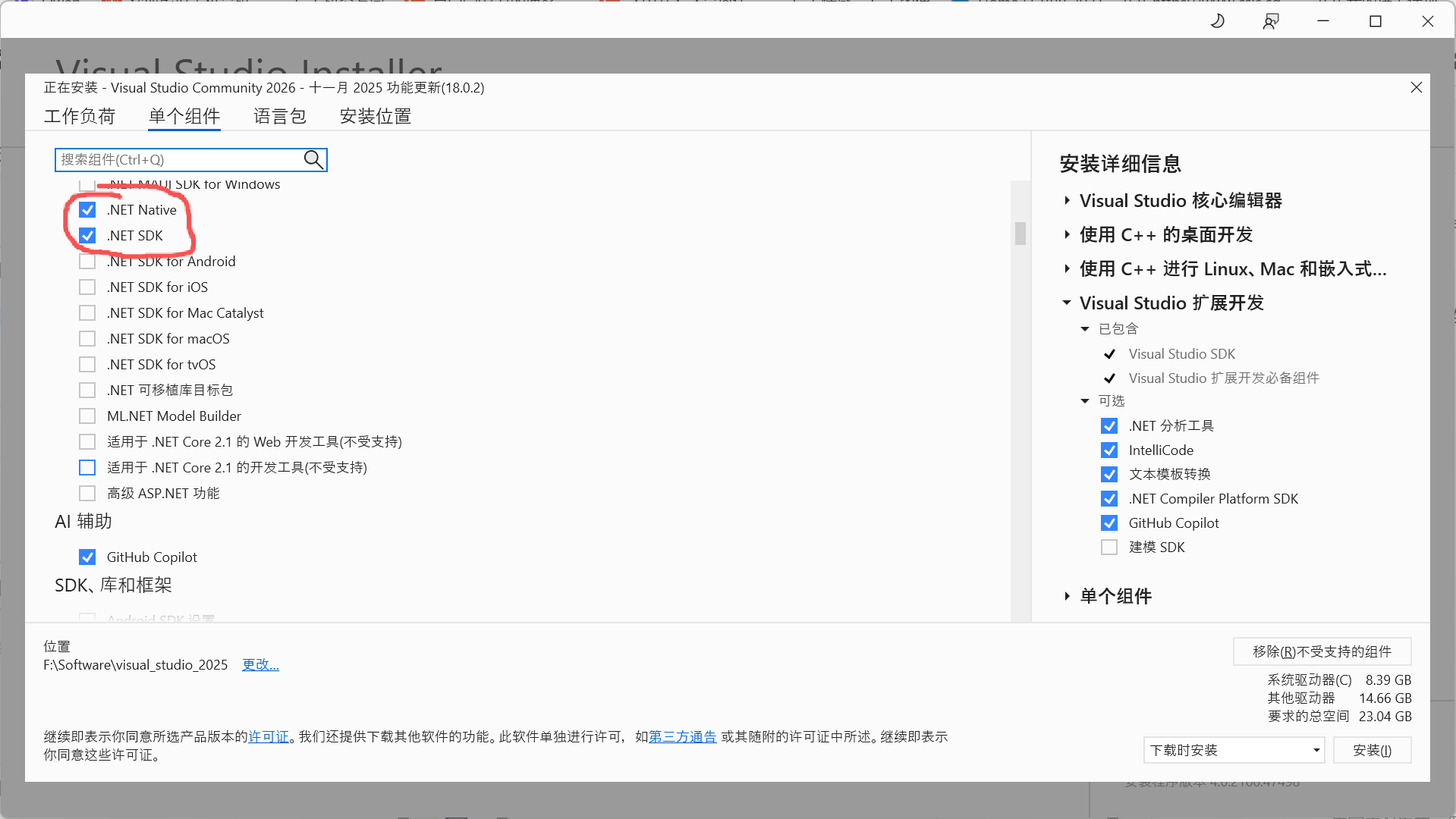Check .NET 可移植库目标包 checkbox
This screenshot has width=1456, height=819.
87,391
